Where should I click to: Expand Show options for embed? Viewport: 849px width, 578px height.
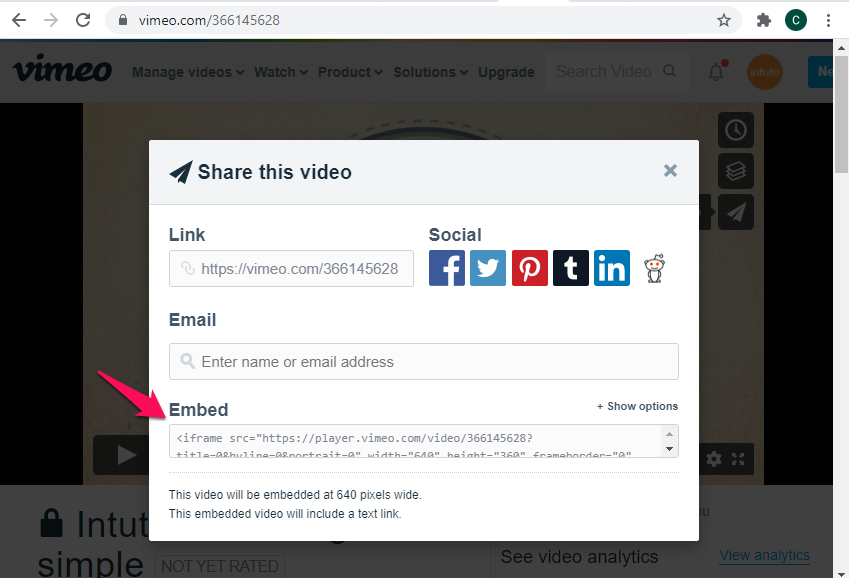[637, 406]
